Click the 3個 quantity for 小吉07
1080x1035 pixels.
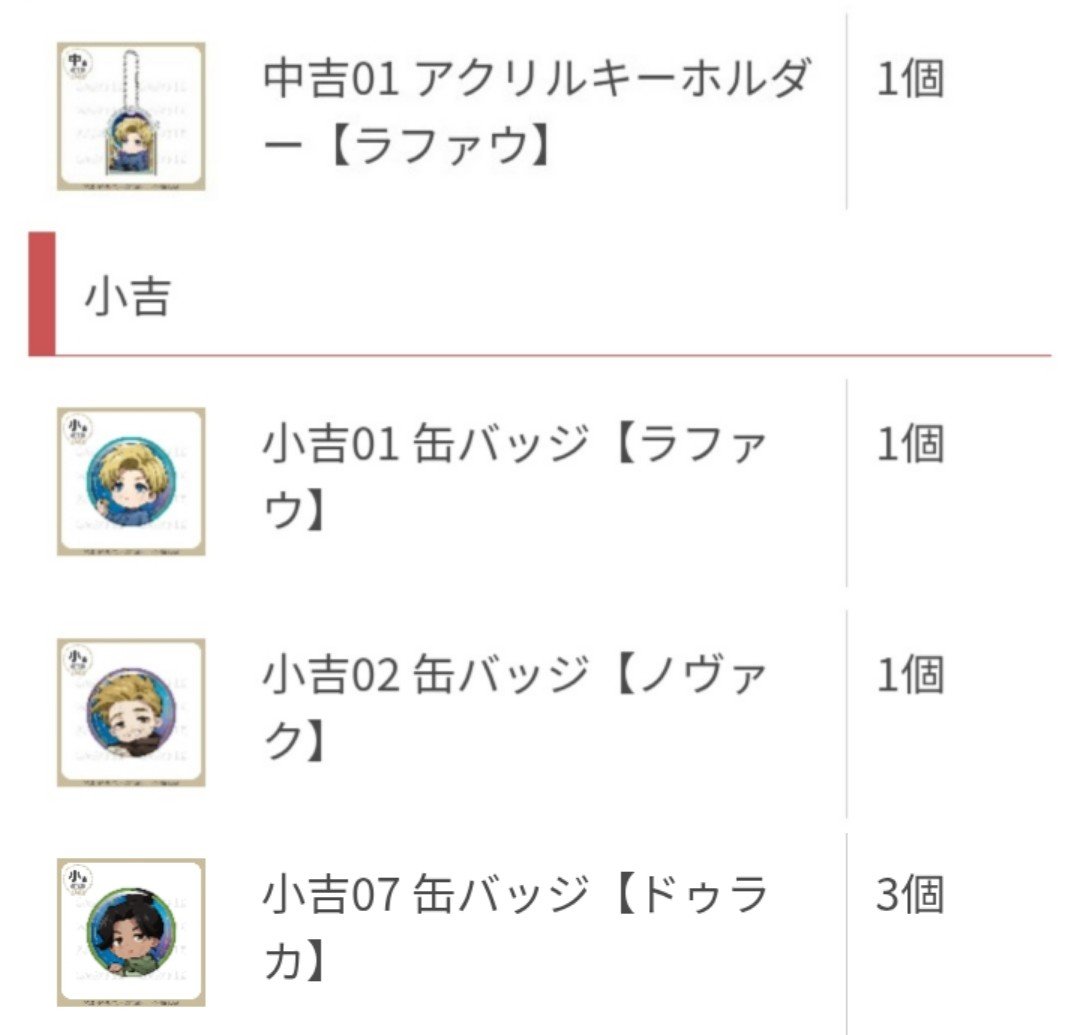[910, 895]
